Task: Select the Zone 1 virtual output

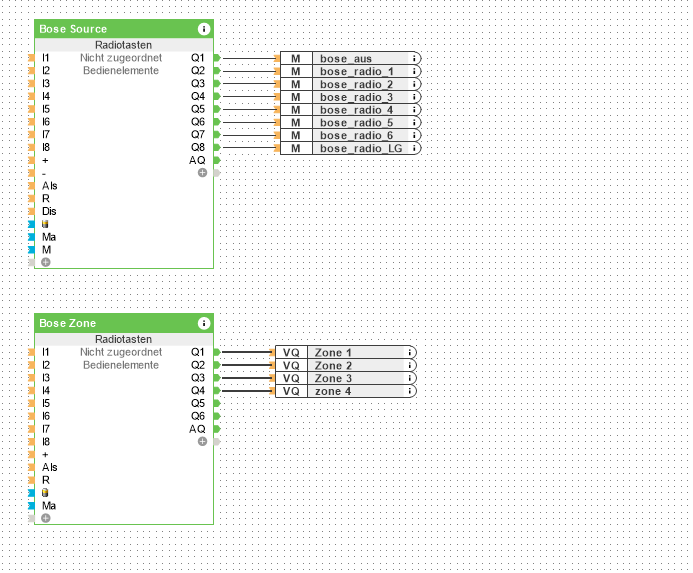Action: point(346,352)
